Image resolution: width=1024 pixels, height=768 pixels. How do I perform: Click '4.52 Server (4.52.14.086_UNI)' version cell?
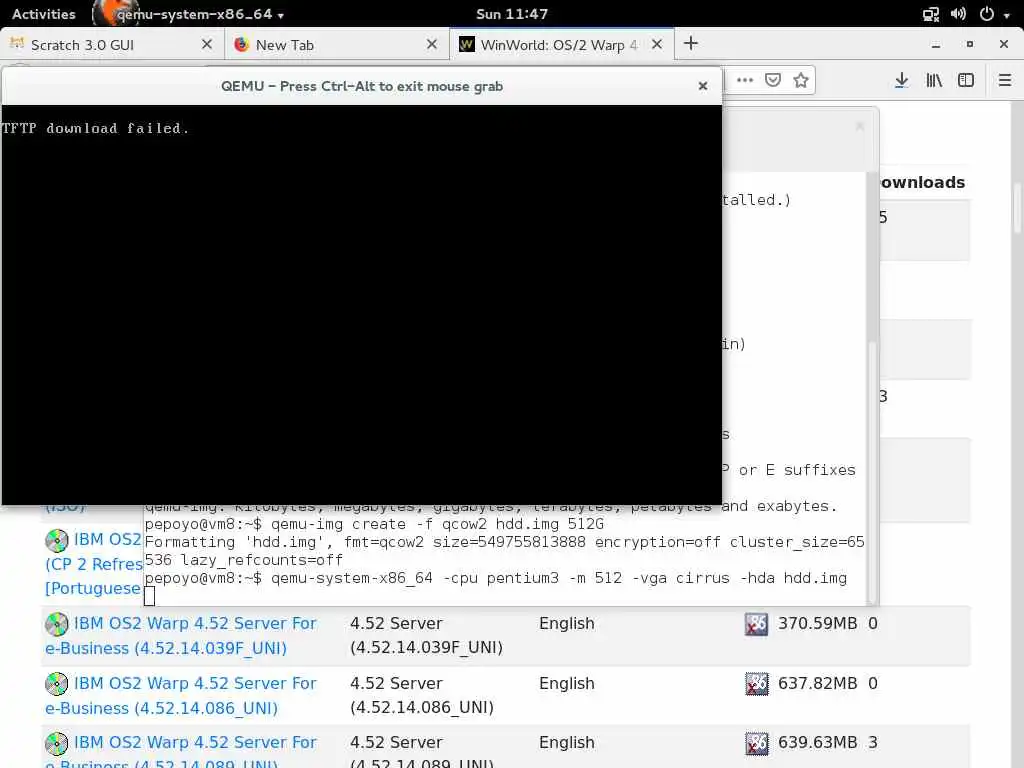422,696
